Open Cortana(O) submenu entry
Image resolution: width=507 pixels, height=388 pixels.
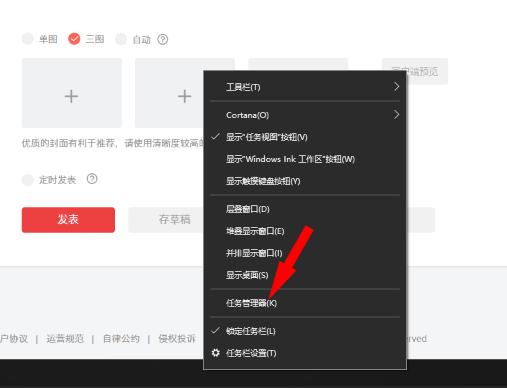[305, 115]
